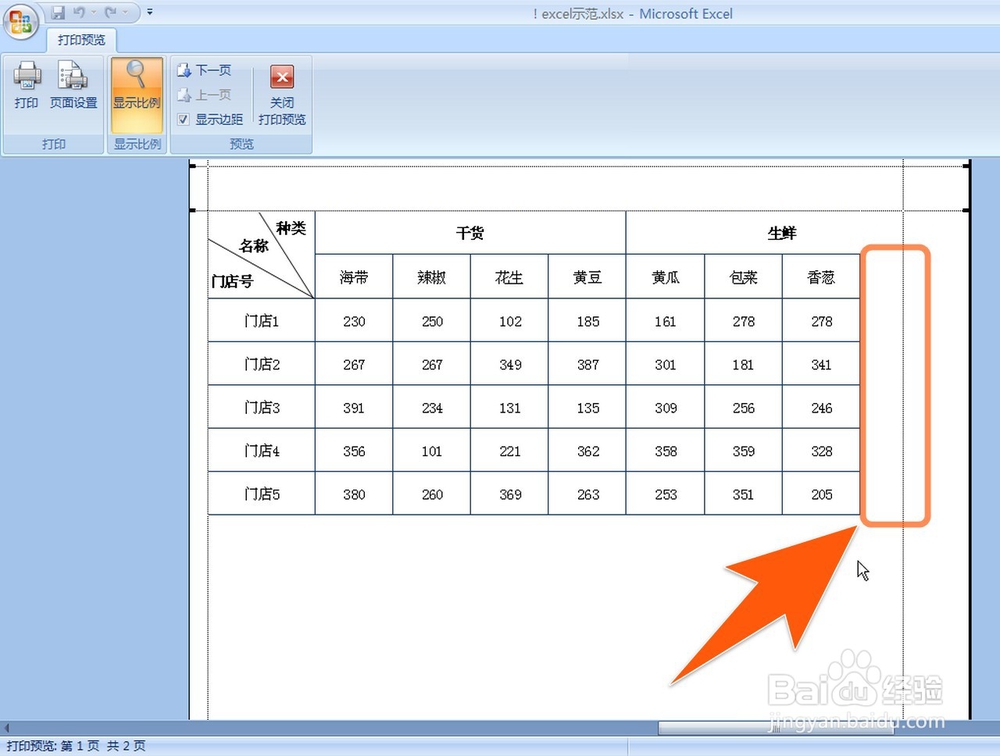
Task: Click the 门店1 海带 value 230
Action: point(354,321)
